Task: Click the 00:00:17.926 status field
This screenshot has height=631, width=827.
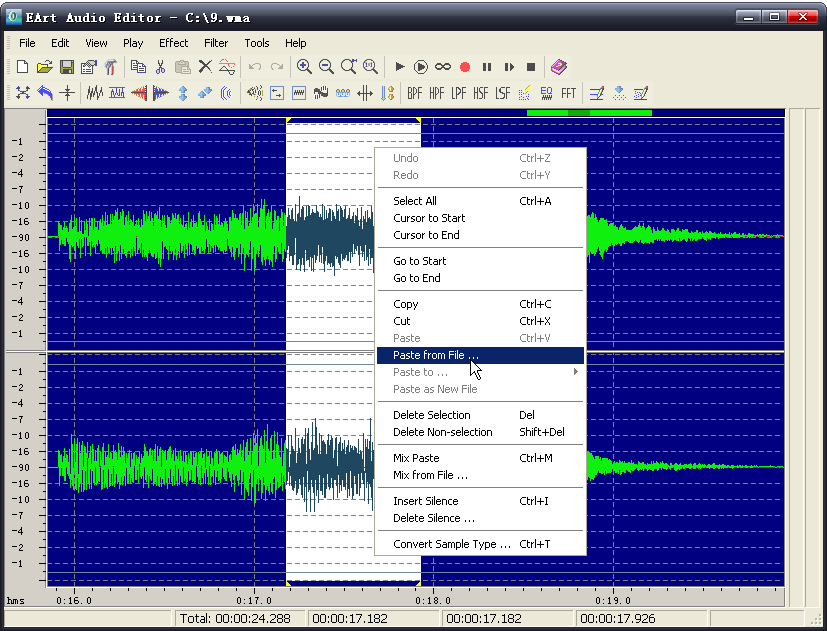Action: tap(640, 618)
